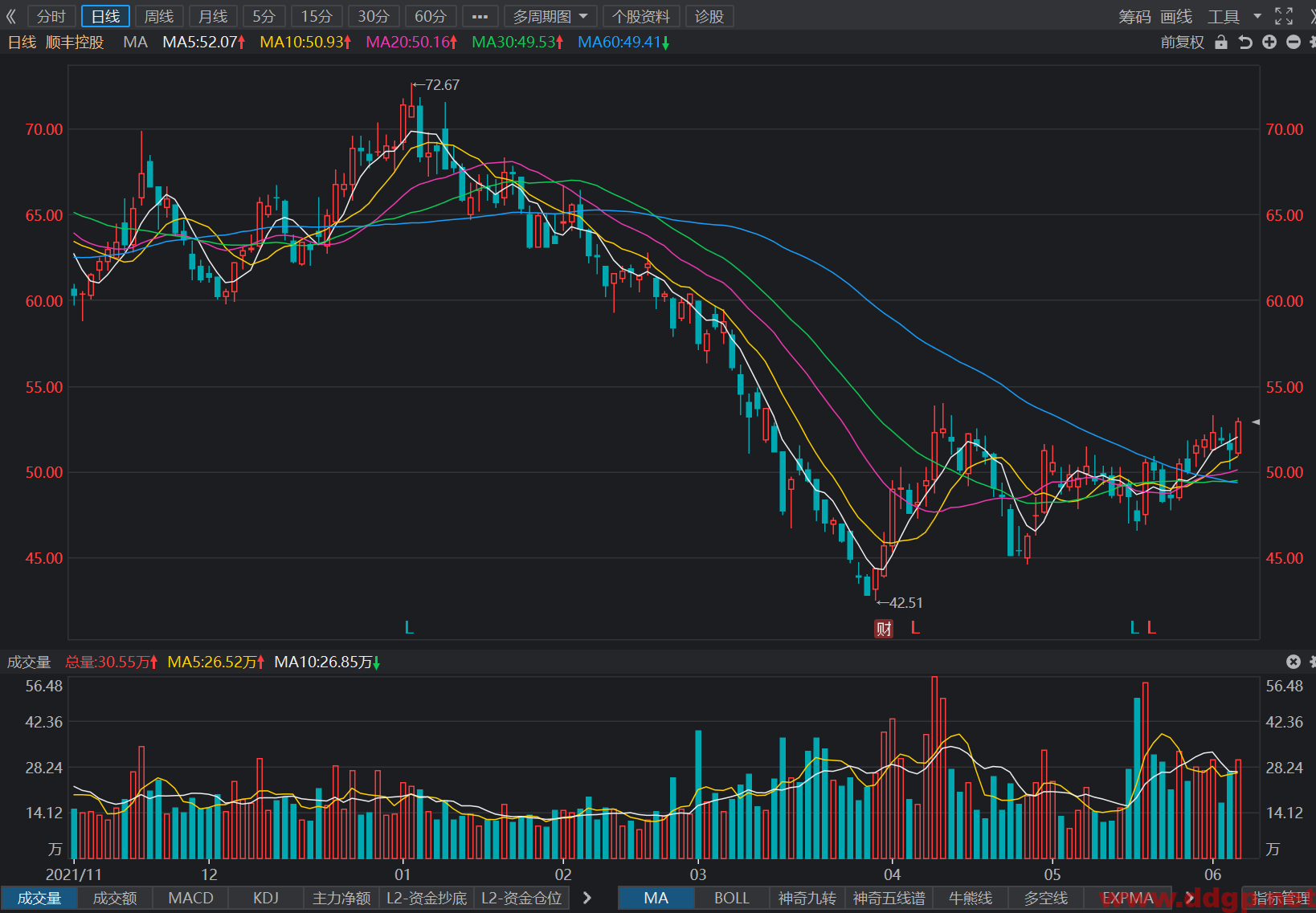The image size is (1316, 913).
Task: Toggle 前复权 price adjustment mode
Action: click(1183, 42)
